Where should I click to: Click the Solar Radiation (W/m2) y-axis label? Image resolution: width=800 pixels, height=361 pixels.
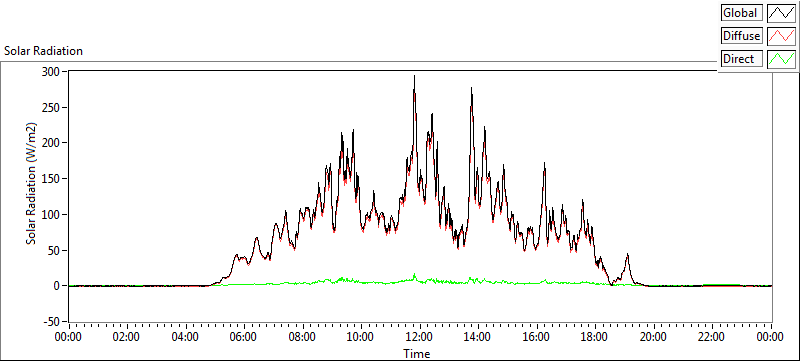tap(32, 184)
